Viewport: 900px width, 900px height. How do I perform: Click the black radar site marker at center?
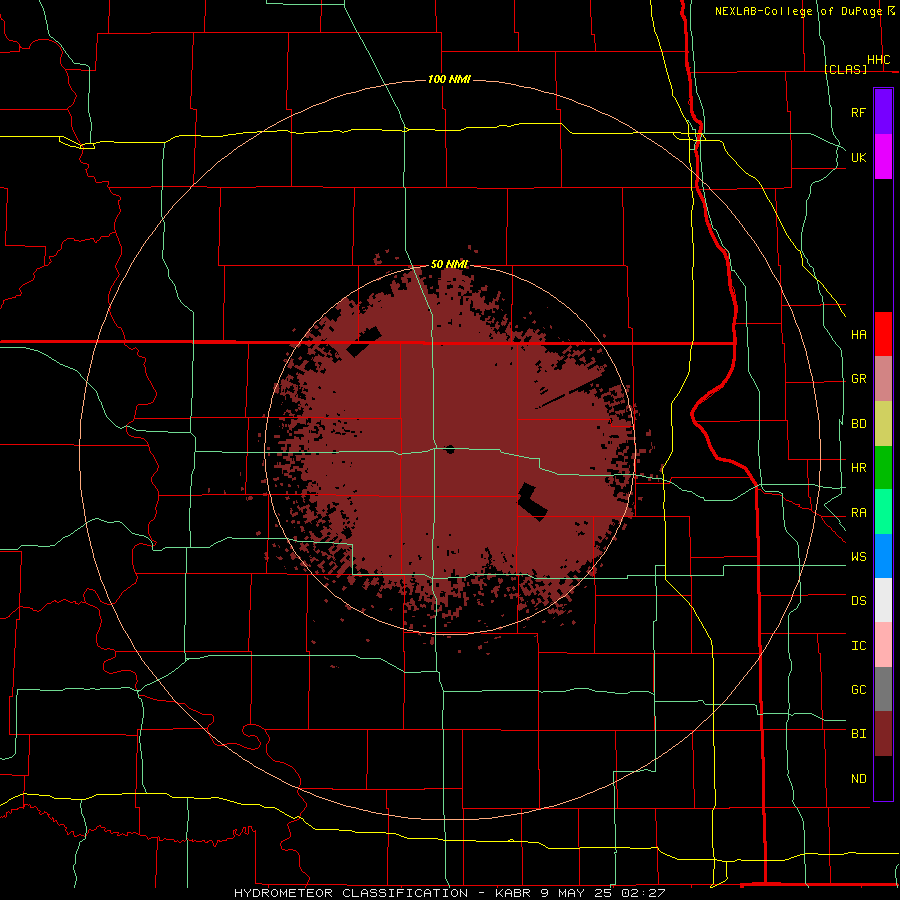click(450, 449)
